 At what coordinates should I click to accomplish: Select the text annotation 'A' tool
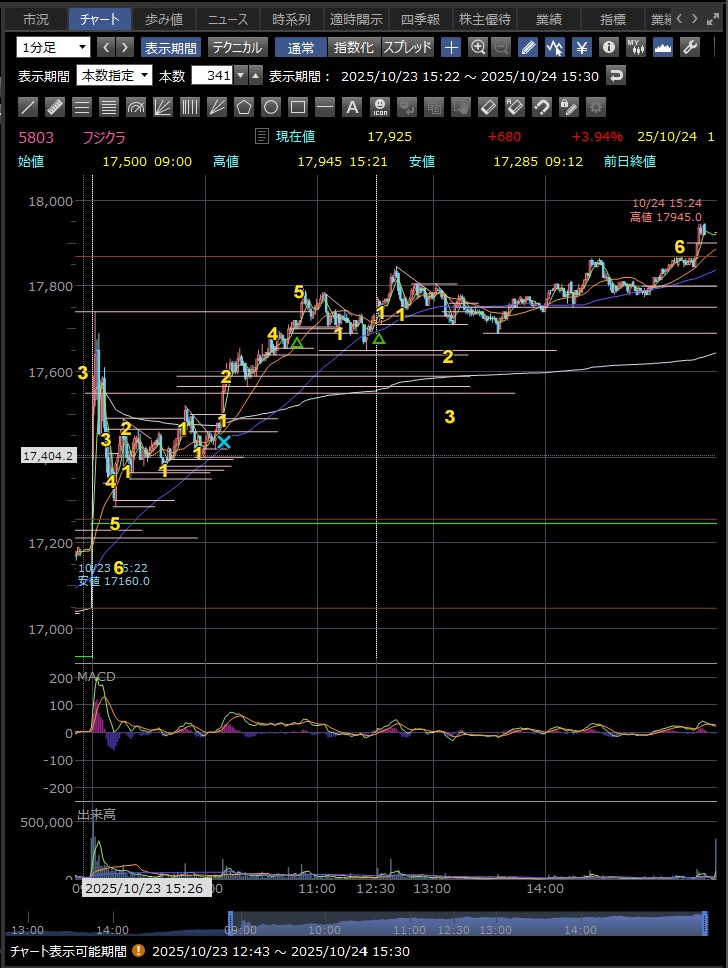(351, 106)
